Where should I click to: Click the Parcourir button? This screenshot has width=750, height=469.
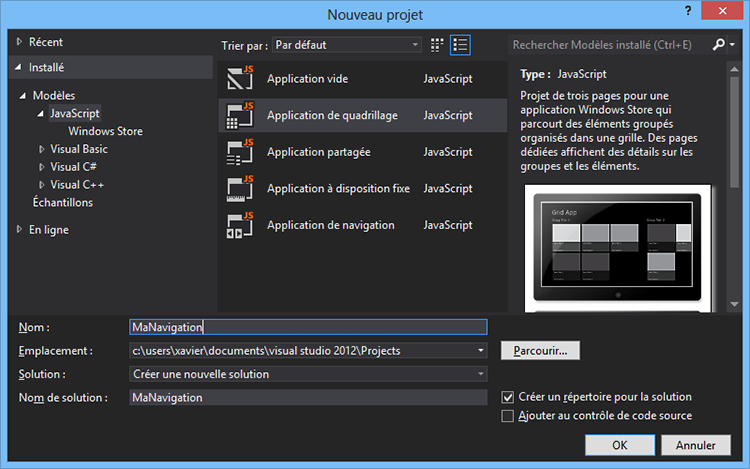[540, 350]
